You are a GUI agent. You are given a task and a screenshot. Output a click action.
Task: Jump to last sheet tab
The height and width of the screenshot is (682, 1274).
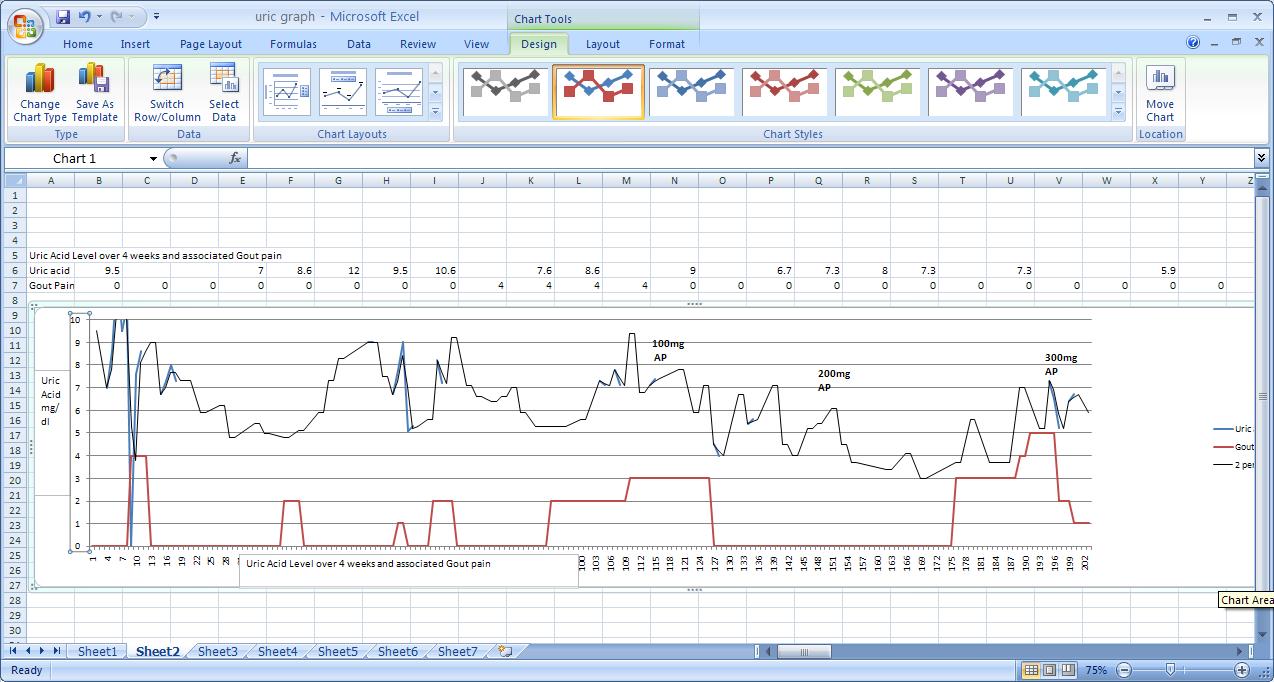57,651
